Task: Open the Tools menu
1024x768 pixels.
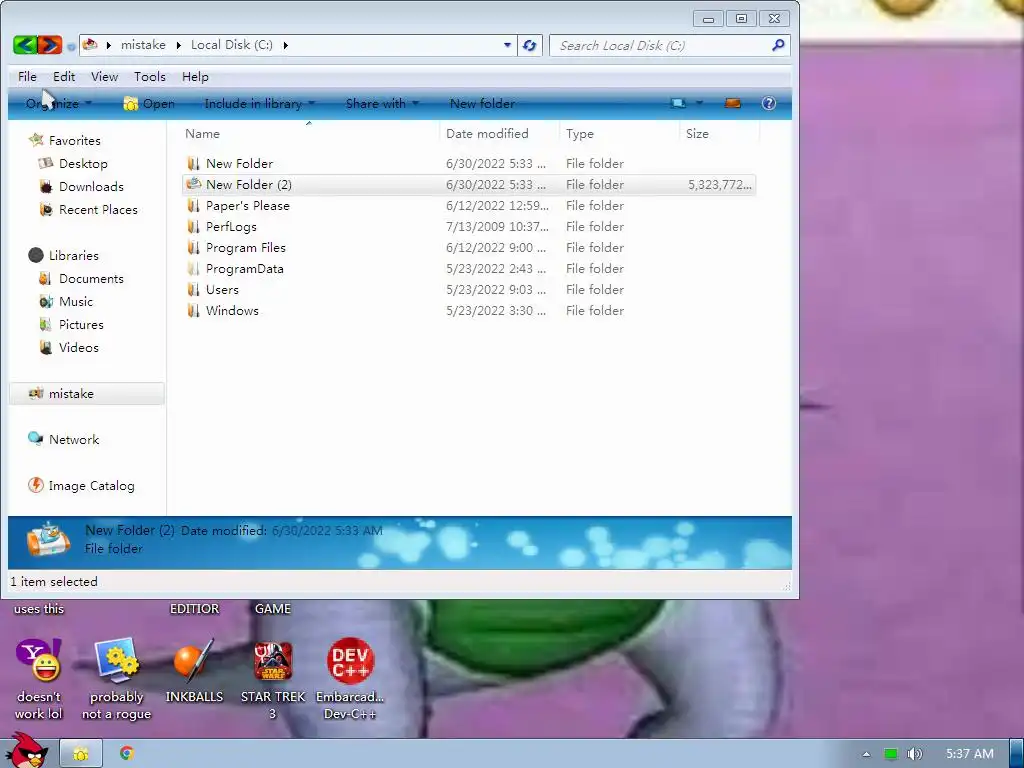Action: pos(150,76)
